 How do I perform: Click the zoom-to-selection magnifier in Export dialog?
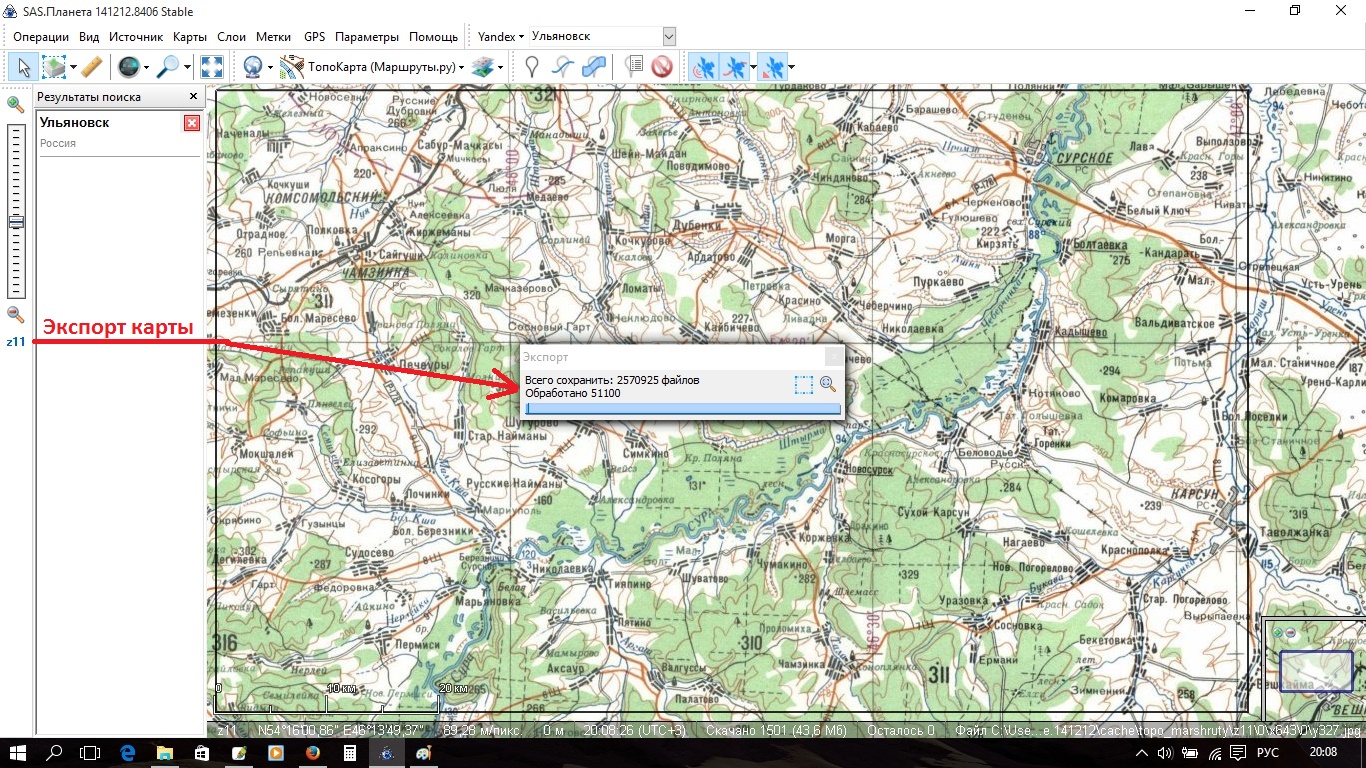pos(828,384)
